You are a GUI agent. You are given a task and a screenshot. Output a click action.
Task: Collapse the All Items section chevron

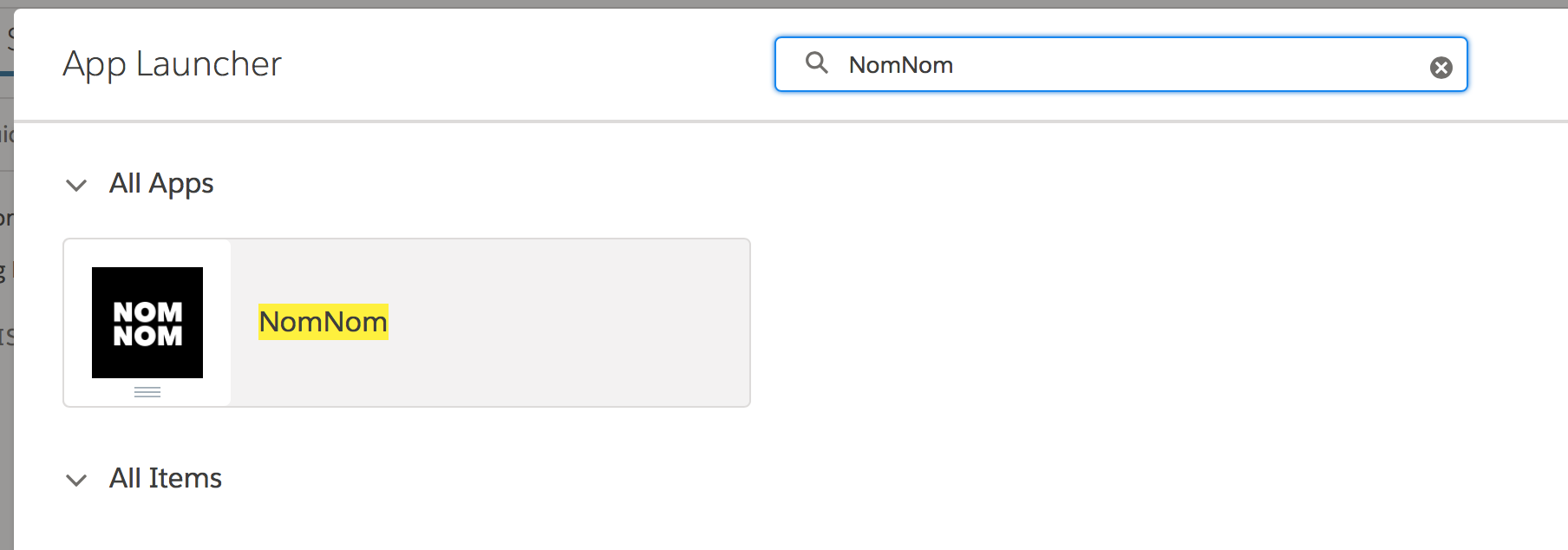(x=76, y=480)
